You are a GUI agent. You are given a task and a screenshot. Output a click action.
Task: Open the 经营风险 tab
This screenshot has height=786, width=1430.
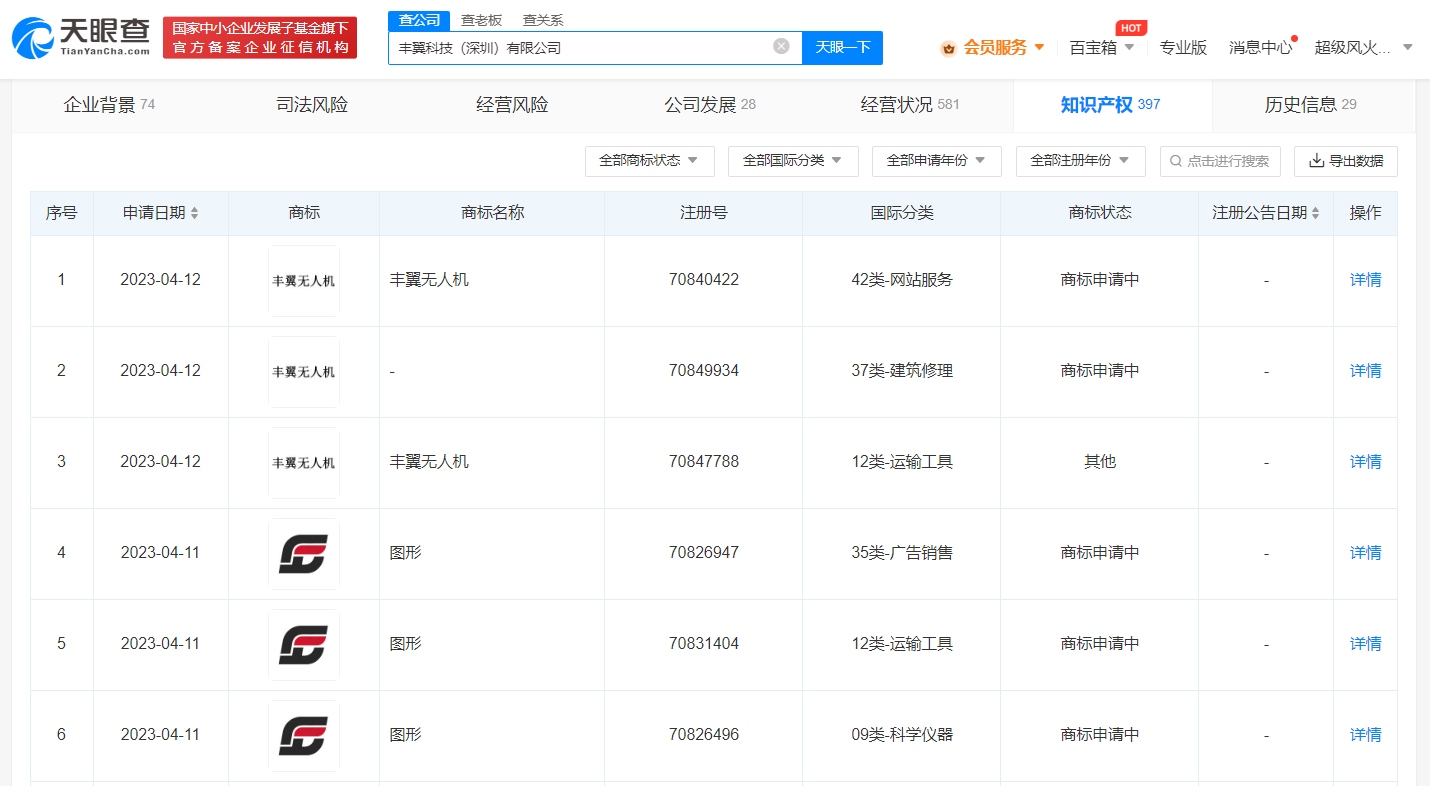[512, 105]
